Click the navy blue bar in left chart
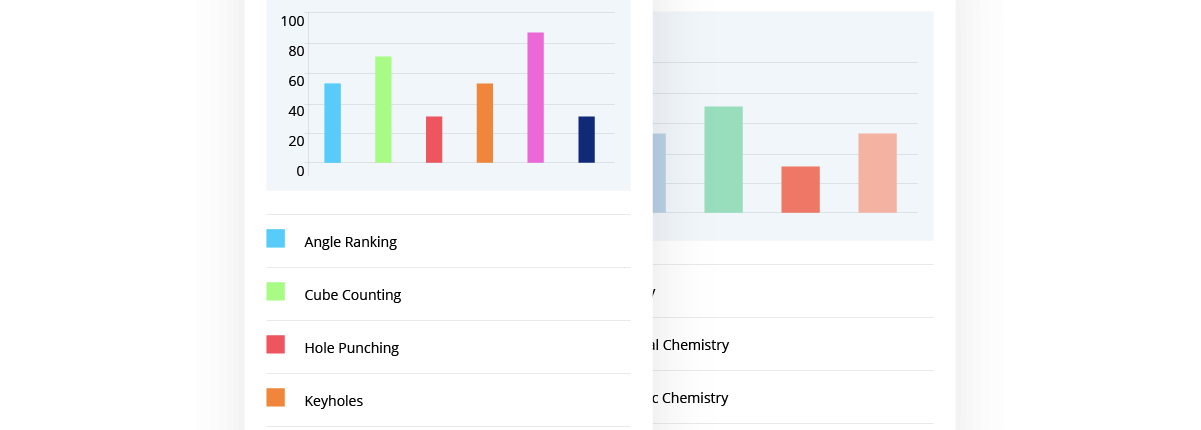The height and width of the screenshot is (430, 1201). (x=587, y=140)
